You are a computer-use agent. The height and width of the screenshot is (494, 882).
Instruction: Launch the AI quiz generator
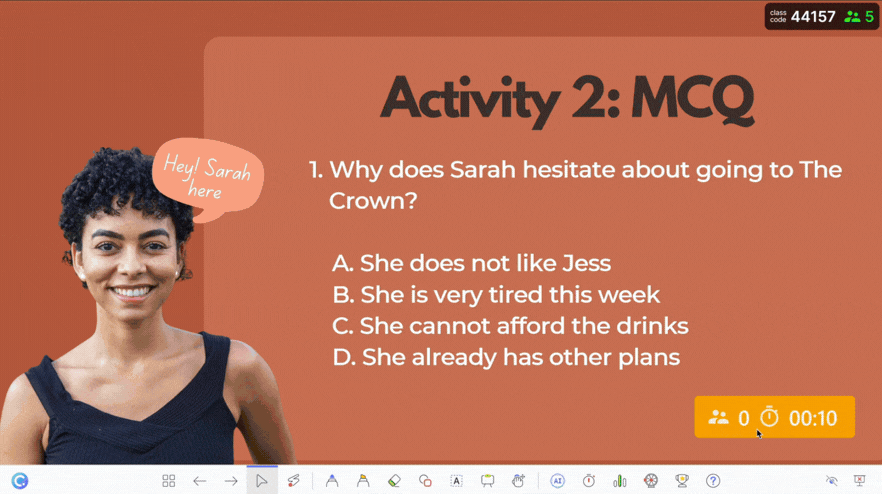coord(558,481)
